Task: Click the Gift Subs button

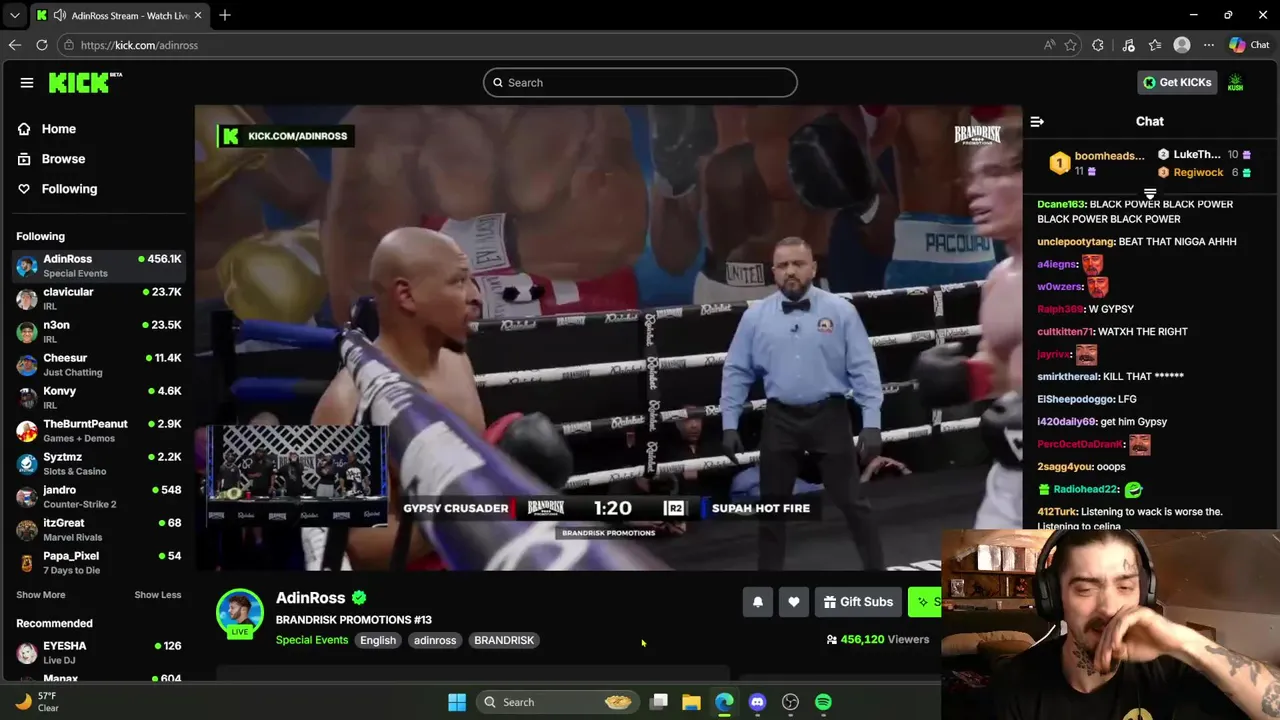Action: [858, 602]
